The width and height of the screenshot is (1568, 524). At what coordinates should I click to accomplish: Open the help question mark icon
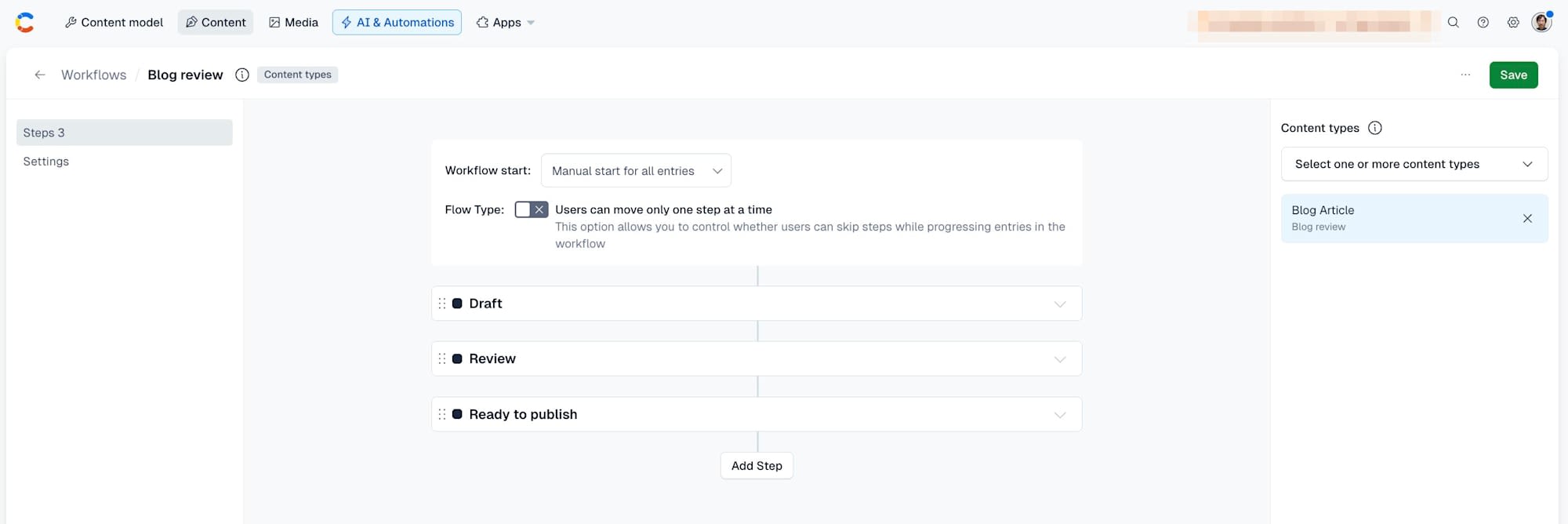coord(1483,23)
